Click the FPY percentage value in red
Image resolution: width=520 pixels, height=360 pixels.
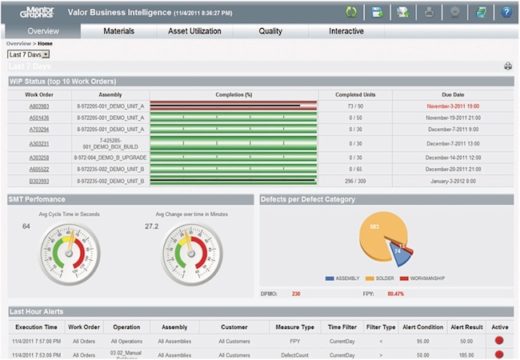click(396, 294)
